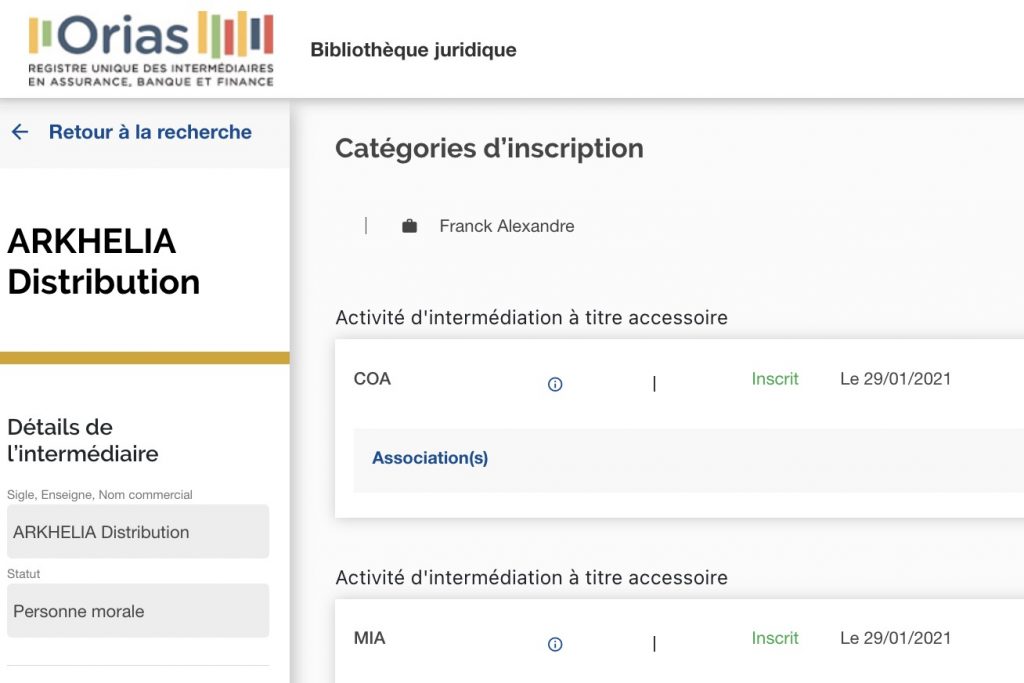This screenshot has height=683, width=1024.
Task: Click the back arrow in the sidebar
Action: click(x=19, y=132)
